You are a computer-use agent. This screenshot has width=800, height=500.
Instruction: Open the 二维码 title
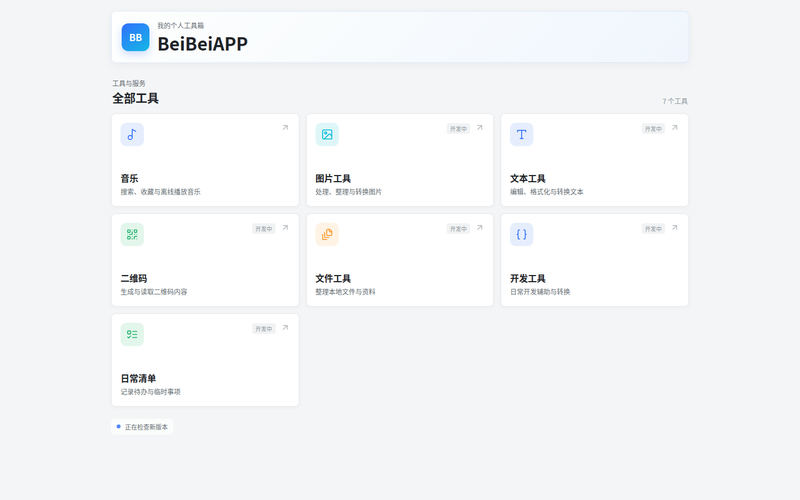134,279
